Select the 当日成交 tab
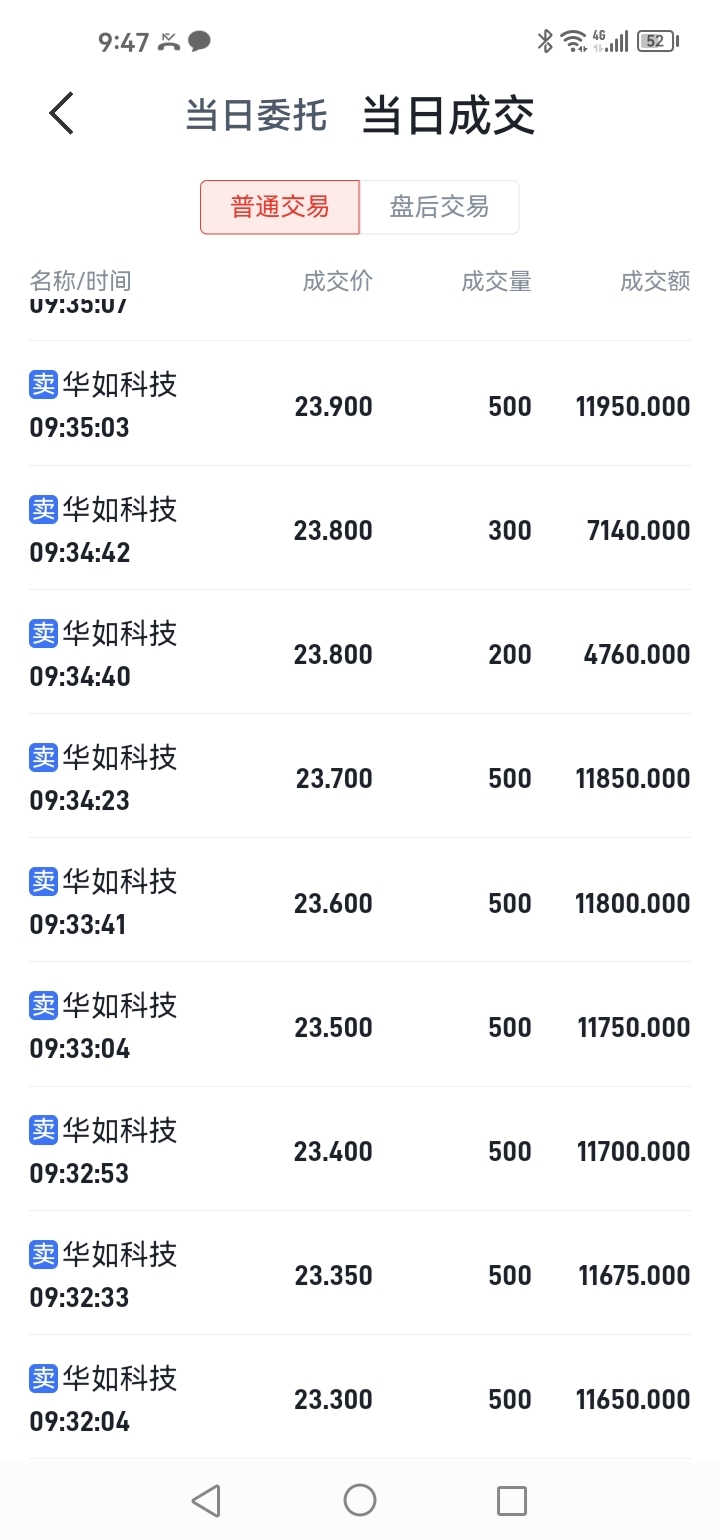Viewport: 720px width, 1540px height. pyautogui.click(x=448, y=115)
